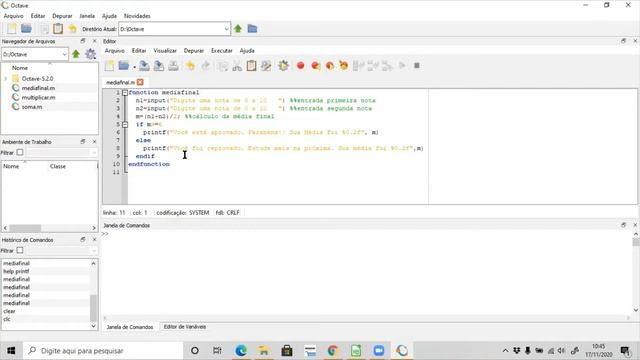Open the Diretório Atual dropdown
640x360 pixels.
[227, 29]
